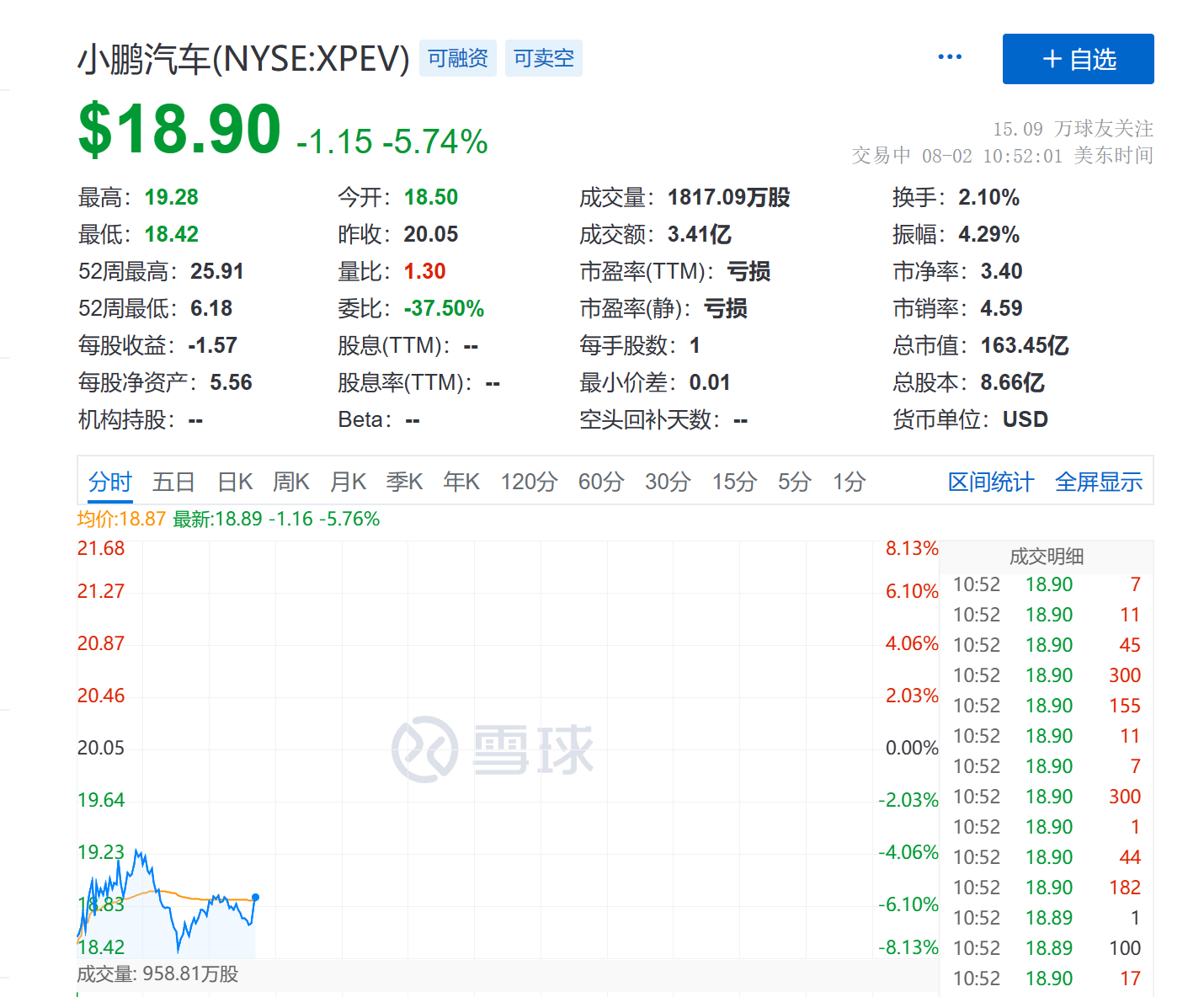The image size is (1204, 997).
Task: Click the 今开 value 18.50
Action: tap(431, 197)
